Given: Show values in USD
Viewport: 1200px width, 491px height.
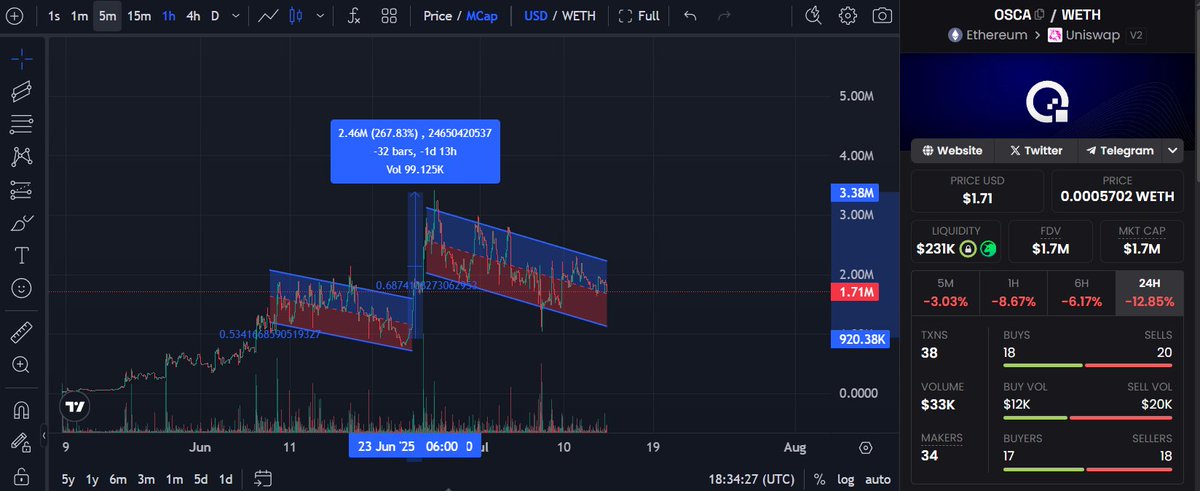Looking at the screenshot, I should (538, 16).
